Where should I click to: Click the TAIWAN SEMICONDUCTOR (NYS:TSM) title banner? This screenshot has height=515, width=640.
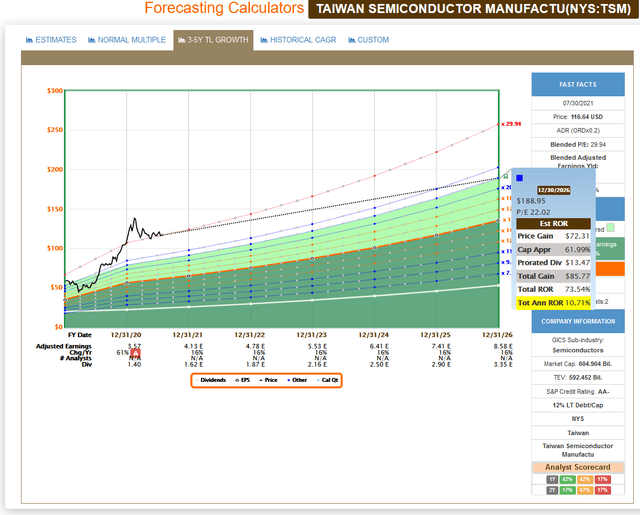[473, 9]
